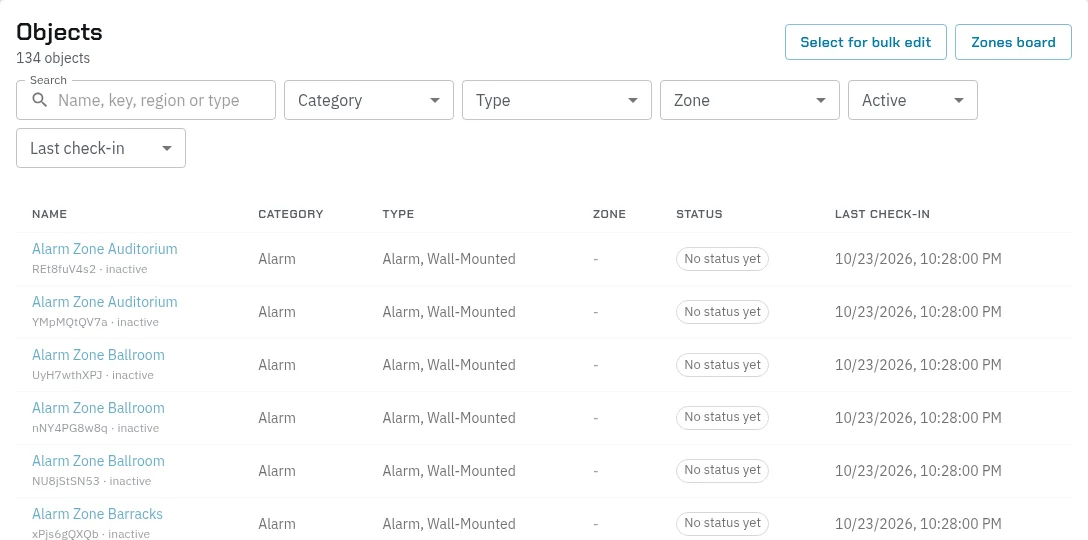Open the Zones board
Screen dimensions: 1088x540
[x=1013, y=42]
